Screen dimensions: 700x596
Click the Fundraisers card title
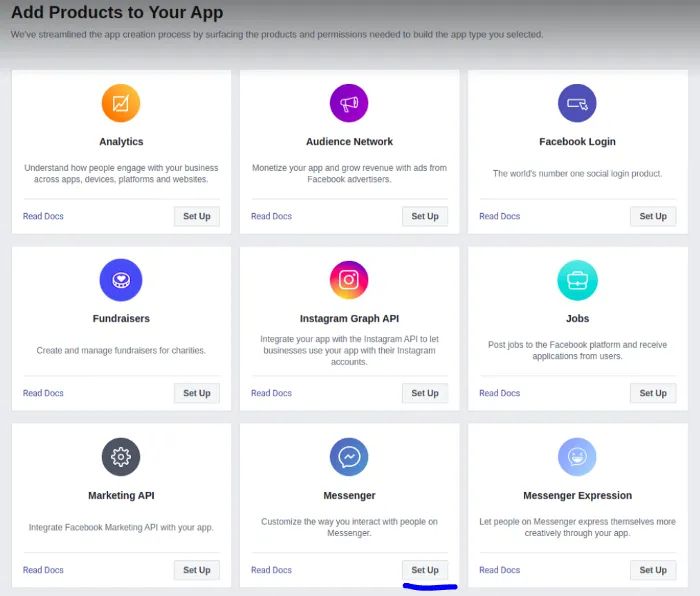click(x=121, y=318)
